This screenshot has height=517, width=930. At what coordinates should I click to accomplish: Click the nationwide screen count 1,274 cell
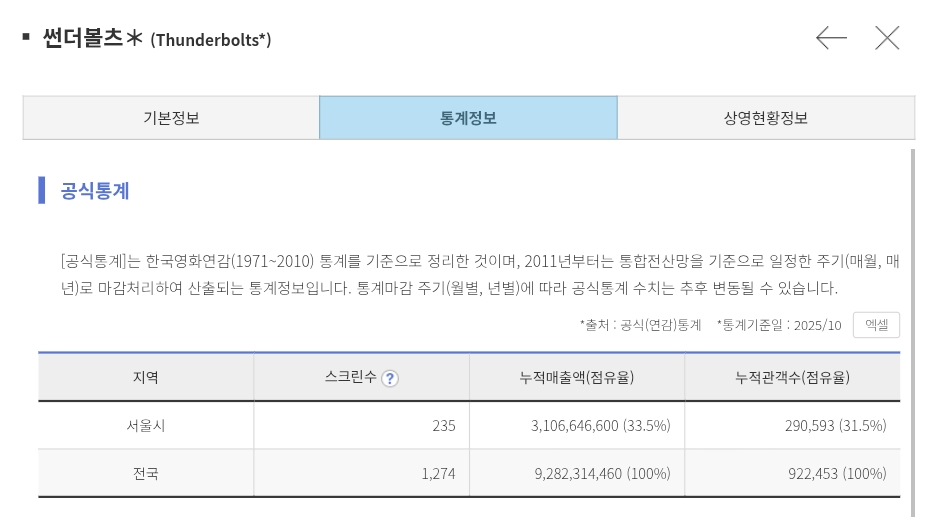point(438,473)
